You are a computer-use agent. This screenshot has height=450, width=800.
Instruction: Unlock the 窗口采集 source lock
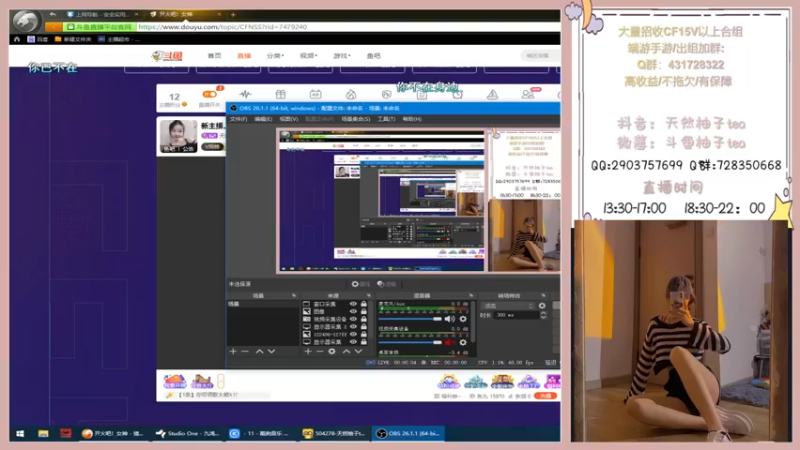point(364,304)
